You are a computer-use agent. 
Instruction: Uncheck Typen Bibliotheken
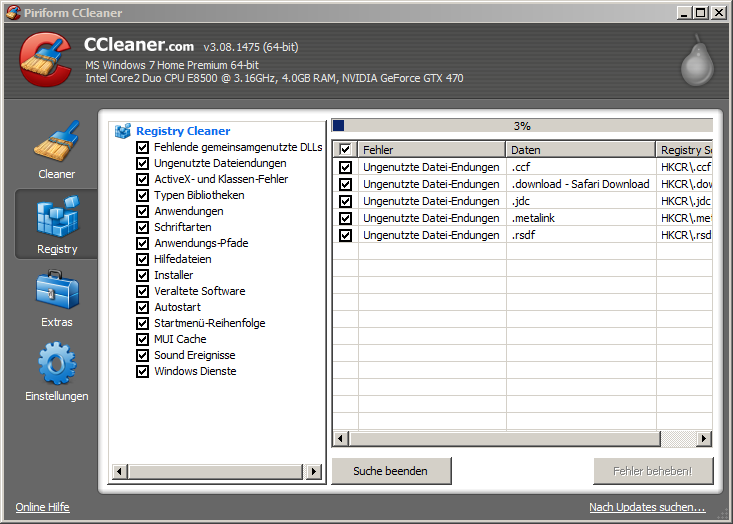[142, 195]
